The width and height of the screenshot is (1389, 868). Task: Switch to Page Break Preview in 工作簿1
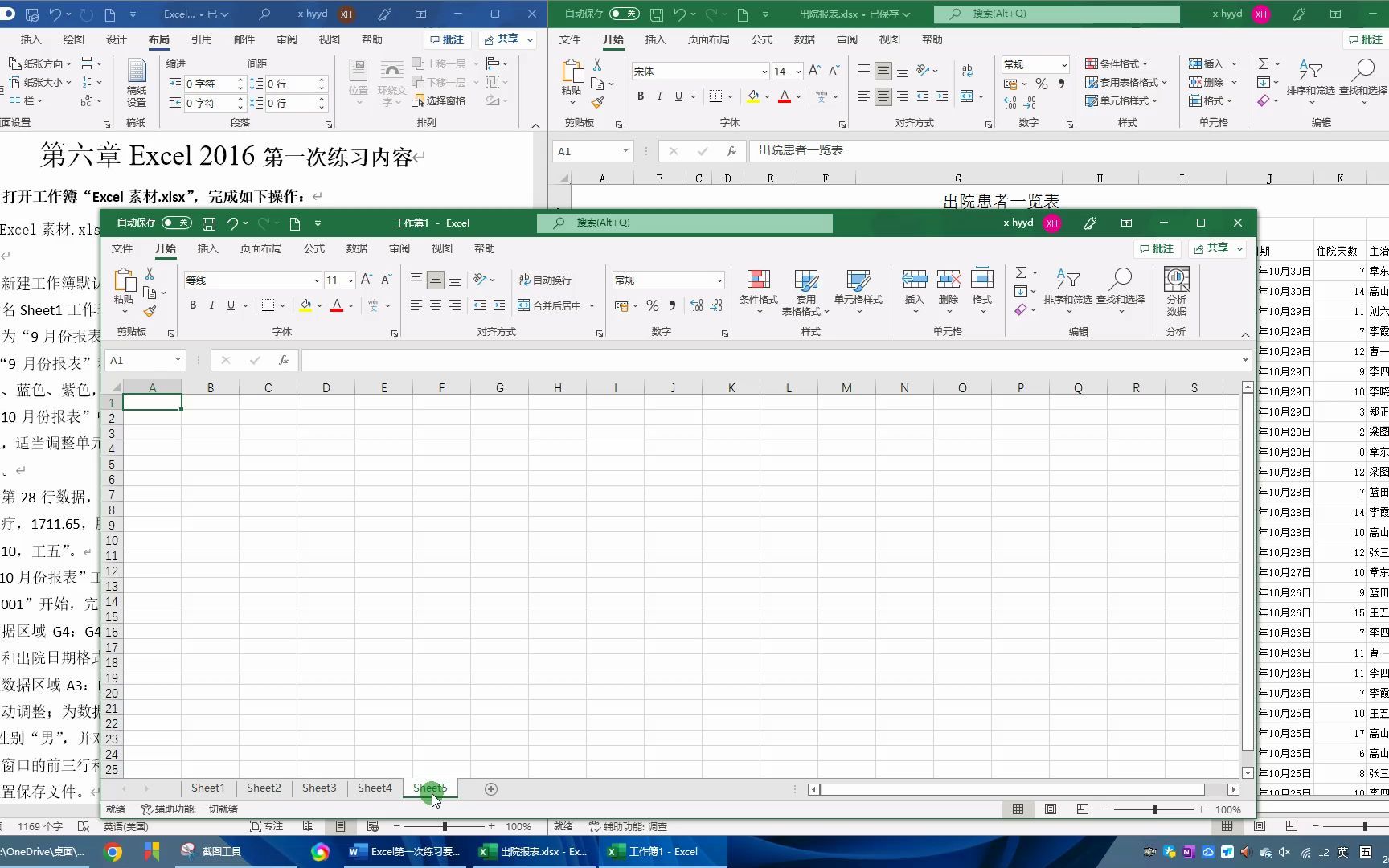pos(1083,809)
